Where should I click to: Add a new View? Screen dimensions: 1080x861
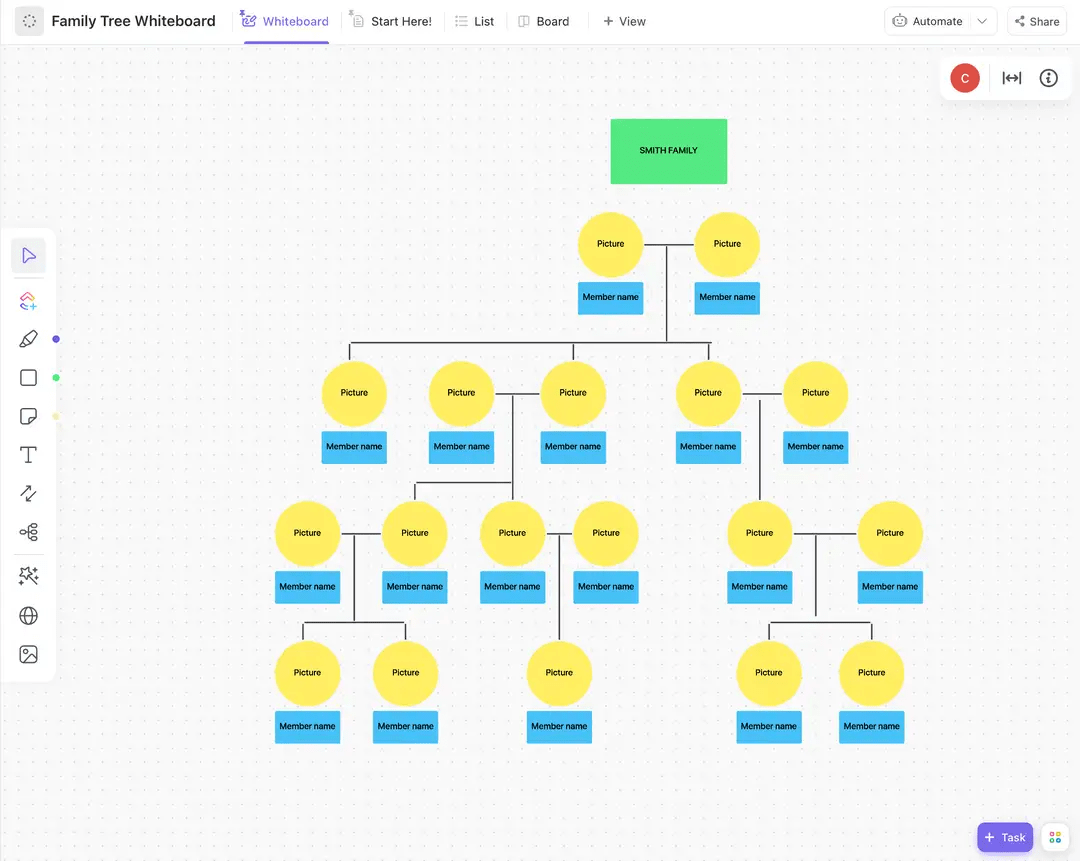coord(625,21)
